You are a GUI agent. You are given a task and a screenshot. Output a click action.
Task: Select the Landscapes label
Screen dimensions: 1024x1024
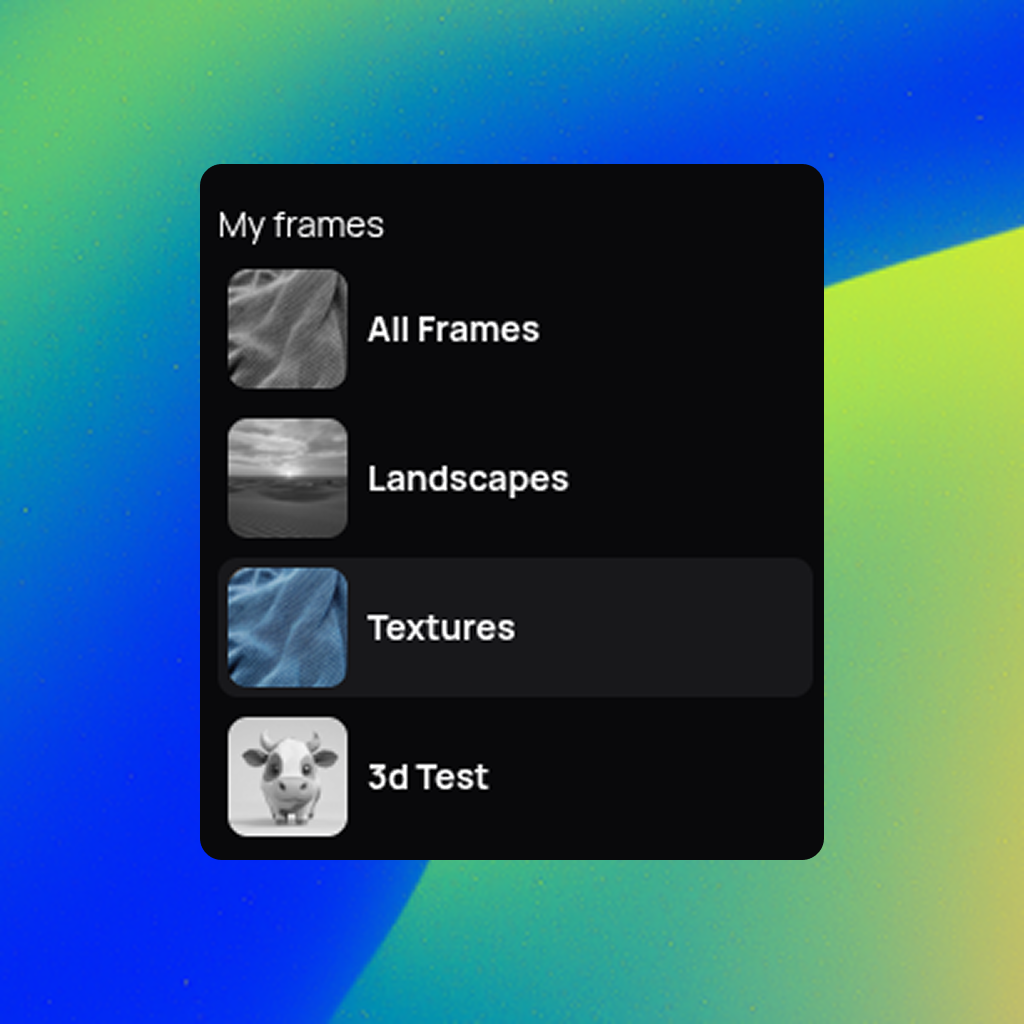[468, 479]
